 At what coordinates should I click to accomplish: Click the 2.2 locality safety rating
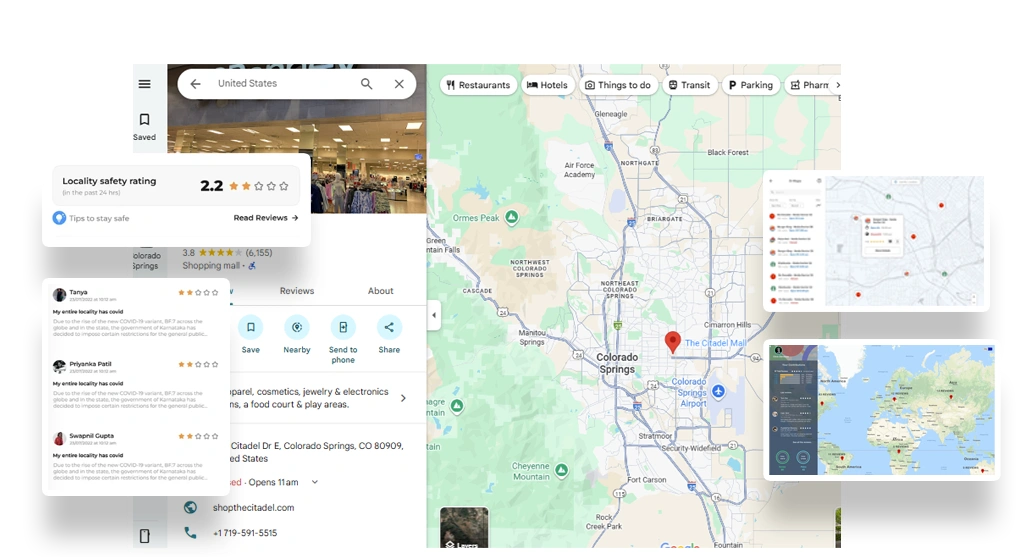click(x=212, y=186)
